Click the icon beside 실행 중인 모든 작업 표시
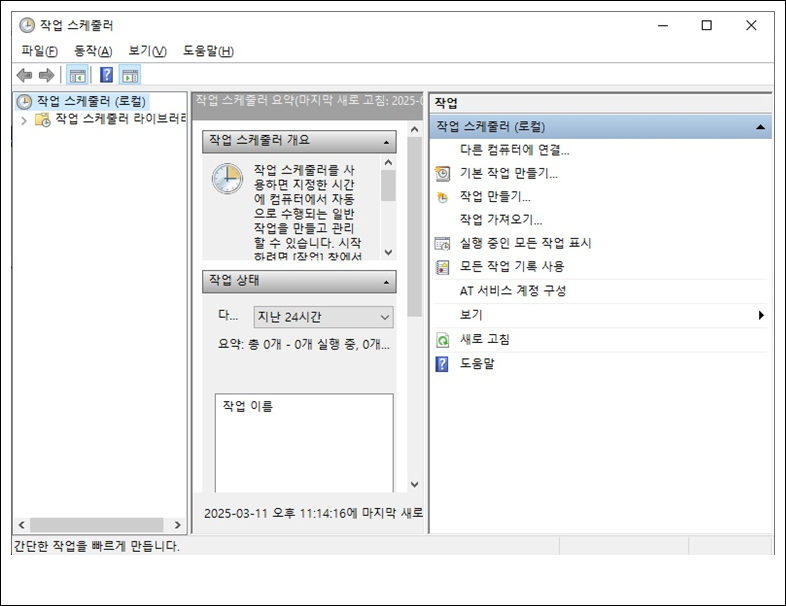Image resolution: width=786 pixels, height=606 pixels. click(x=442, y=244)
